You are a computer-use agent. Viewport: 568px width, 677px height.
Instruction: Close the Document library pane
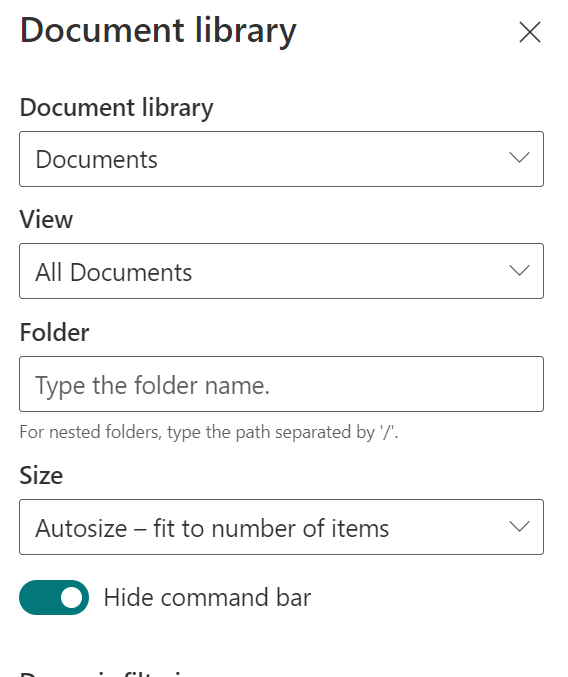click(x=530, y=32)
